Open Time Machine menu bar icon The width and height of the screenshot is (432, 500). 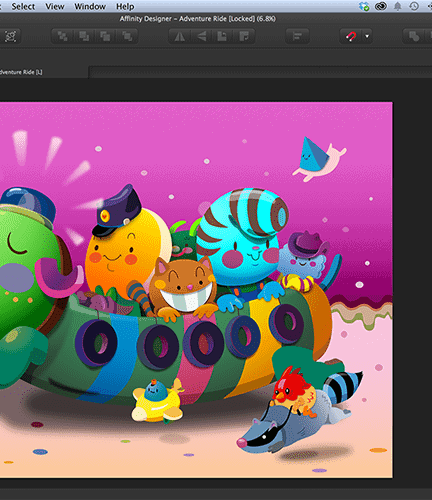click(x=414, y=6)
